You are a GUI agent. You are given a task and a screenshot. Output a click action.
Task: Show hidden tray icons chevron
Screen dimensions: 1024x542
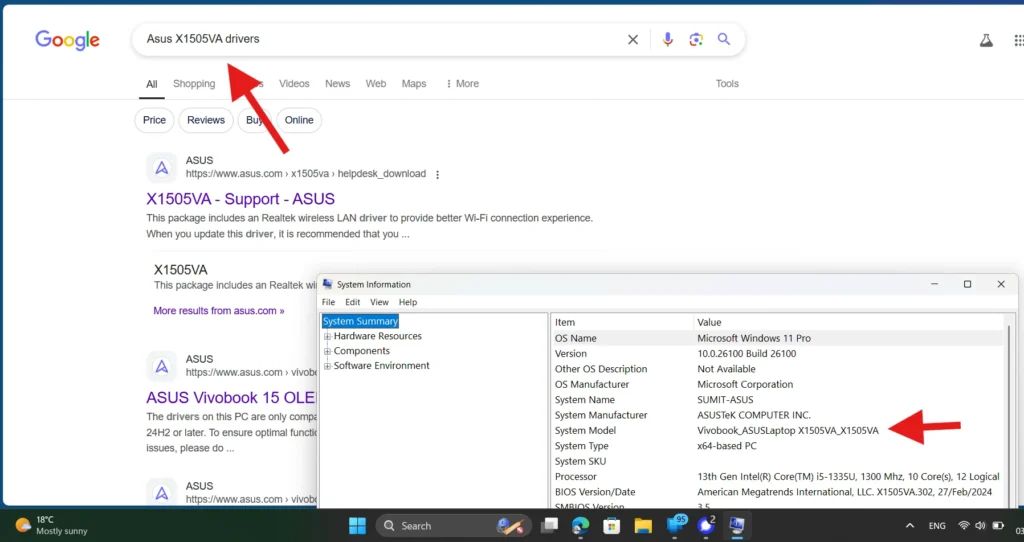(909, 526)
